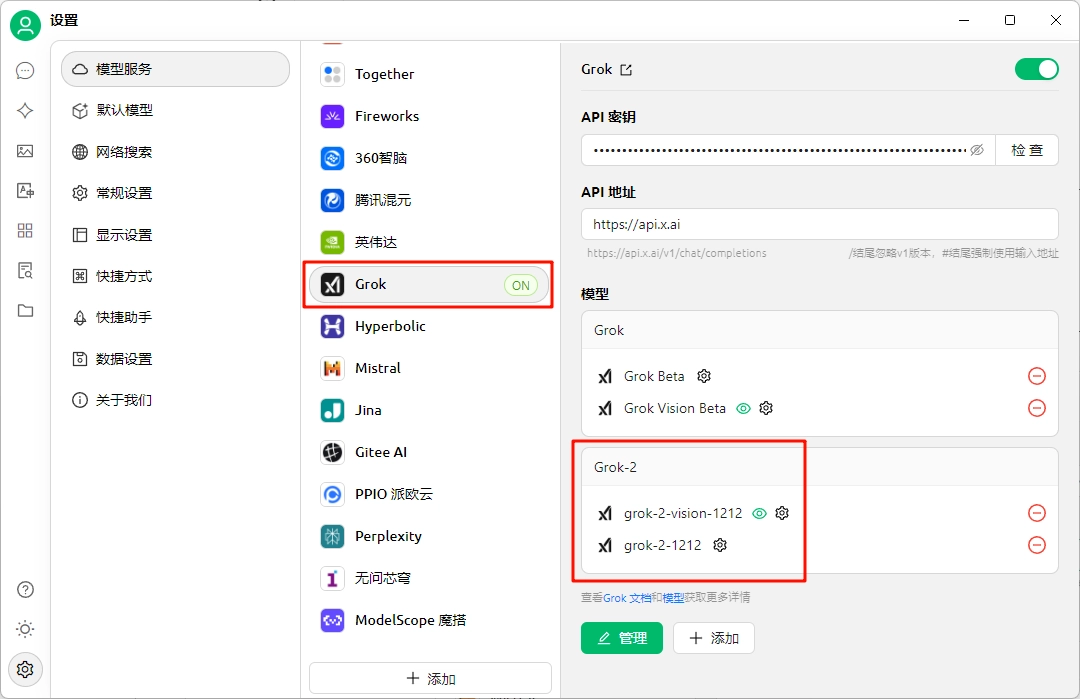Remove the grok-2-1212 model
This screenshot has height=699, width=1080.
click(1037, 545)
